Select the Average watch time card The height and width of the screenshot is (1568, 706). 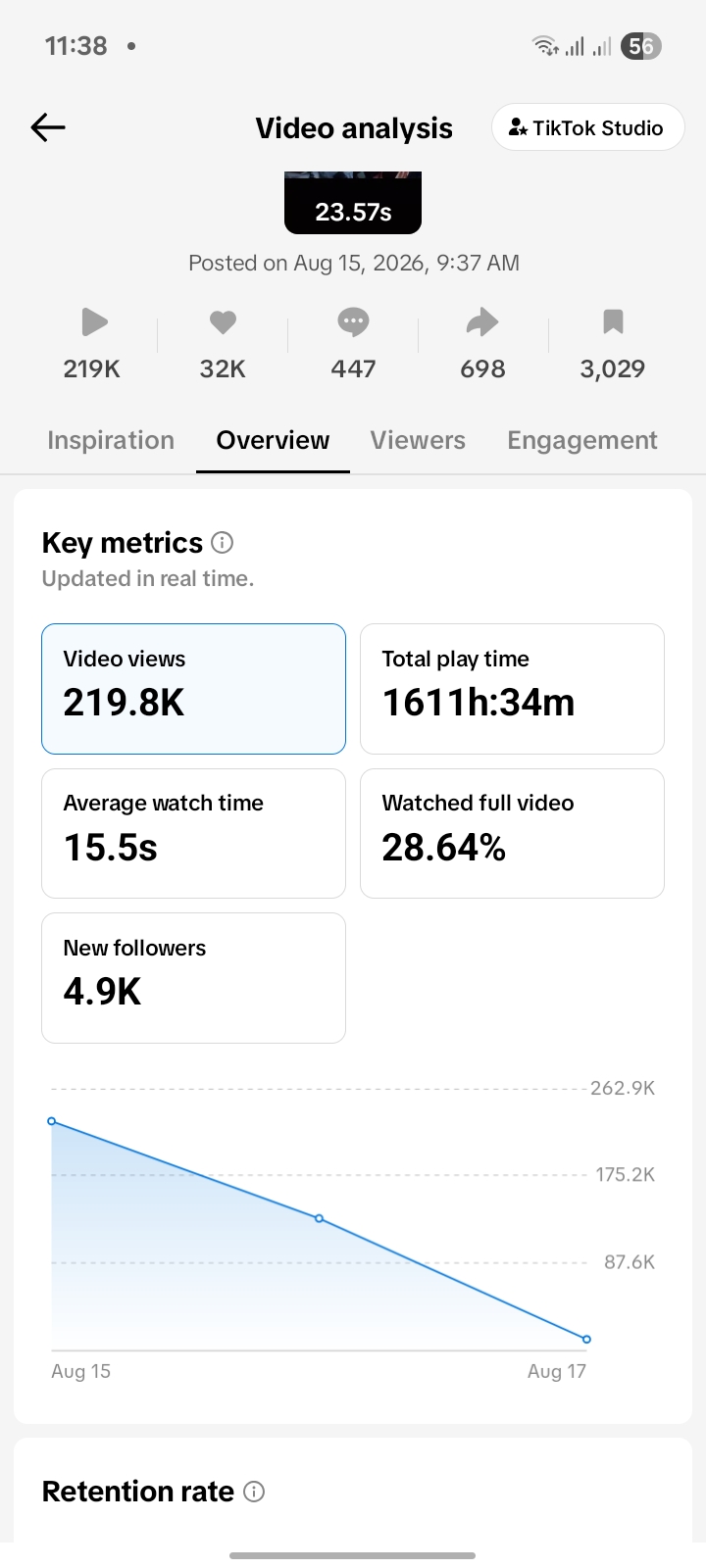point(194,833)
